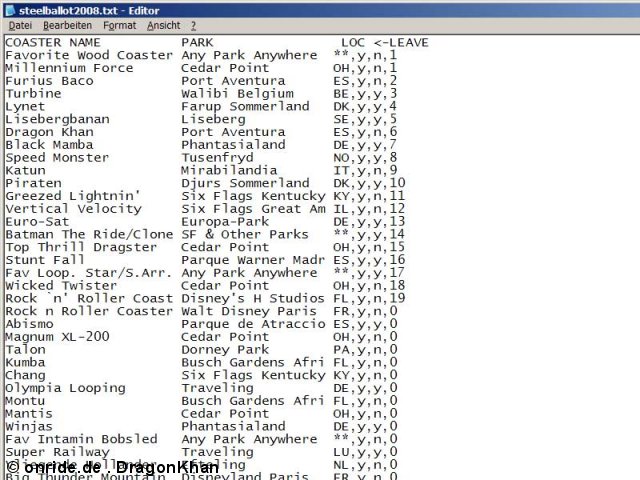Click on Lynet text
640x480 pixels.
pyautogui.click(x=25, y=107)
